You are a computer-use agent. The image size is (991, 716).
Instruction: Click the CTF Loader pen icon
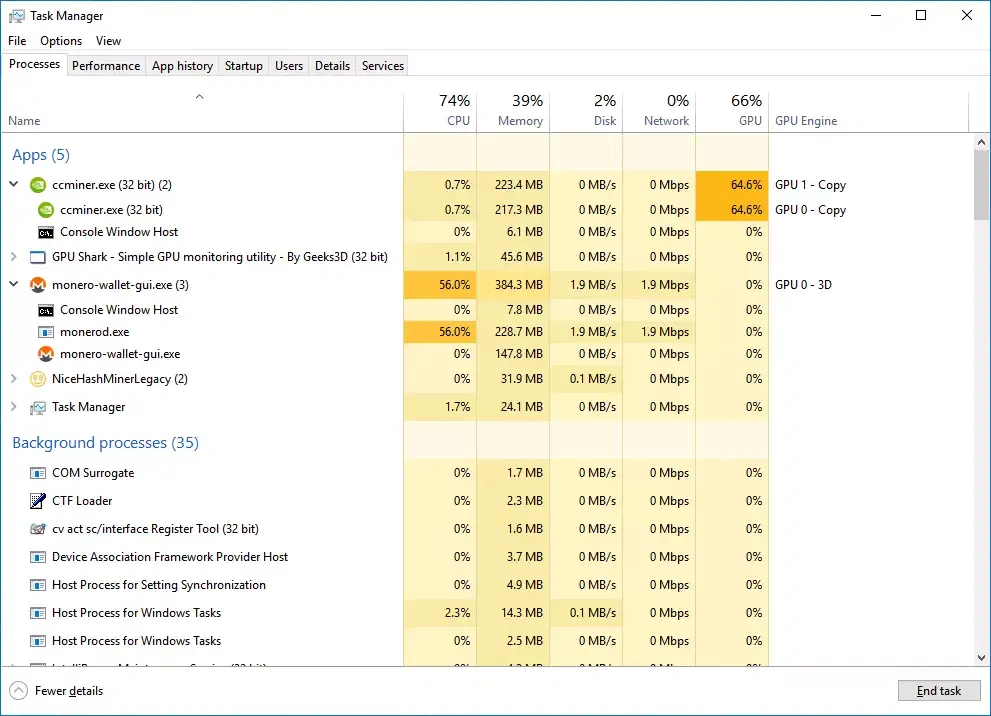tap(38, 501)
